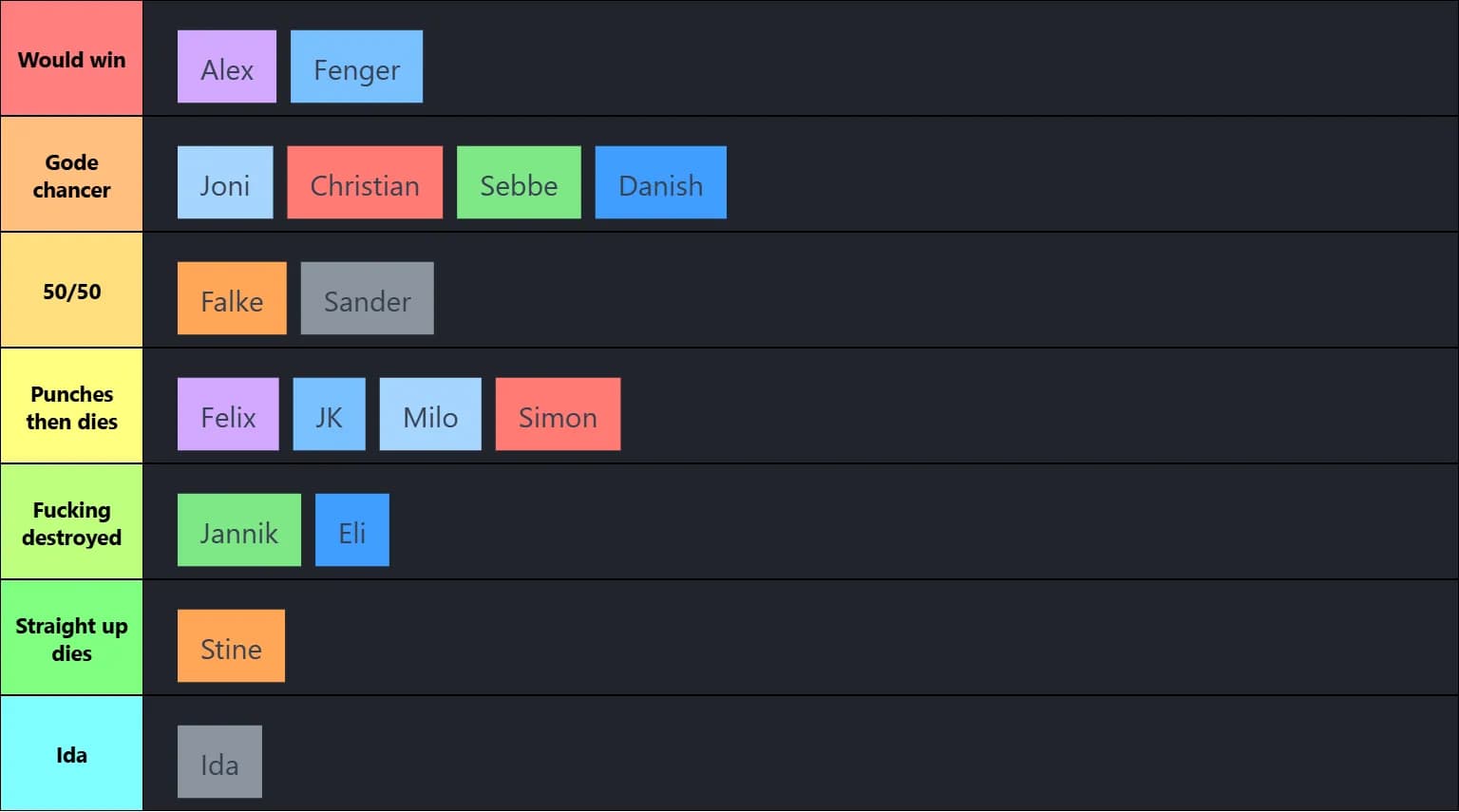The height and width of the screenshot is (812, 1459).
Task: Select the Fenger tile
Action: (356, 66)
